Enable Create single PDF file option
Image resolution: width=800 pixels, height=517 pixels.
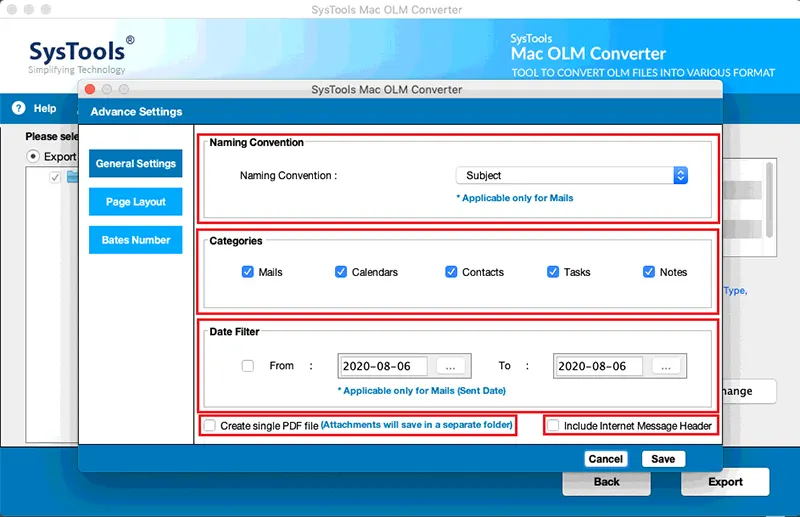210,426
